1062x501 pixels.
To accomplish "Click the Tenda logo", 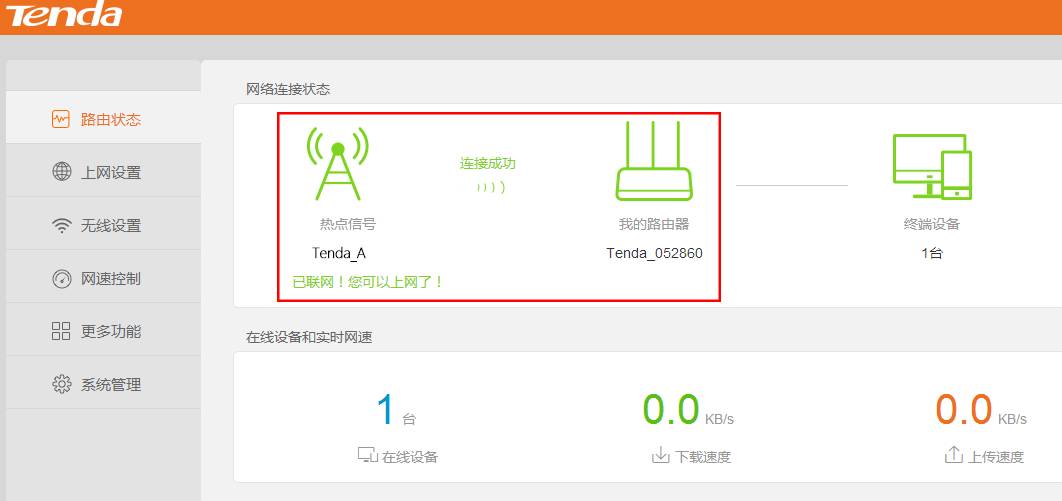I will (64, 16).
